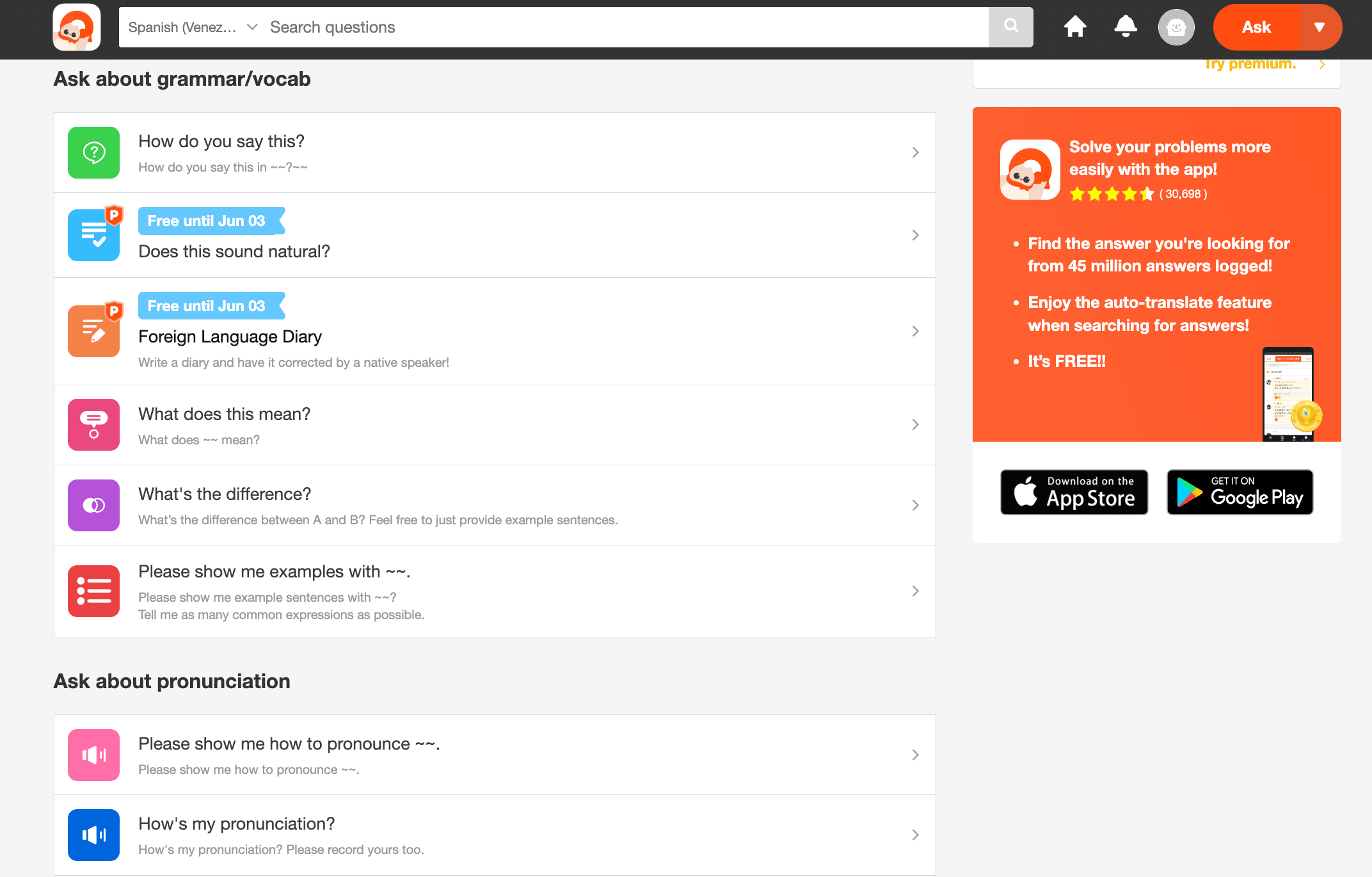This screenshot has height=877, width=1372.
Task: Click the green 'How do you say this' icon
Action: (93, 152)
